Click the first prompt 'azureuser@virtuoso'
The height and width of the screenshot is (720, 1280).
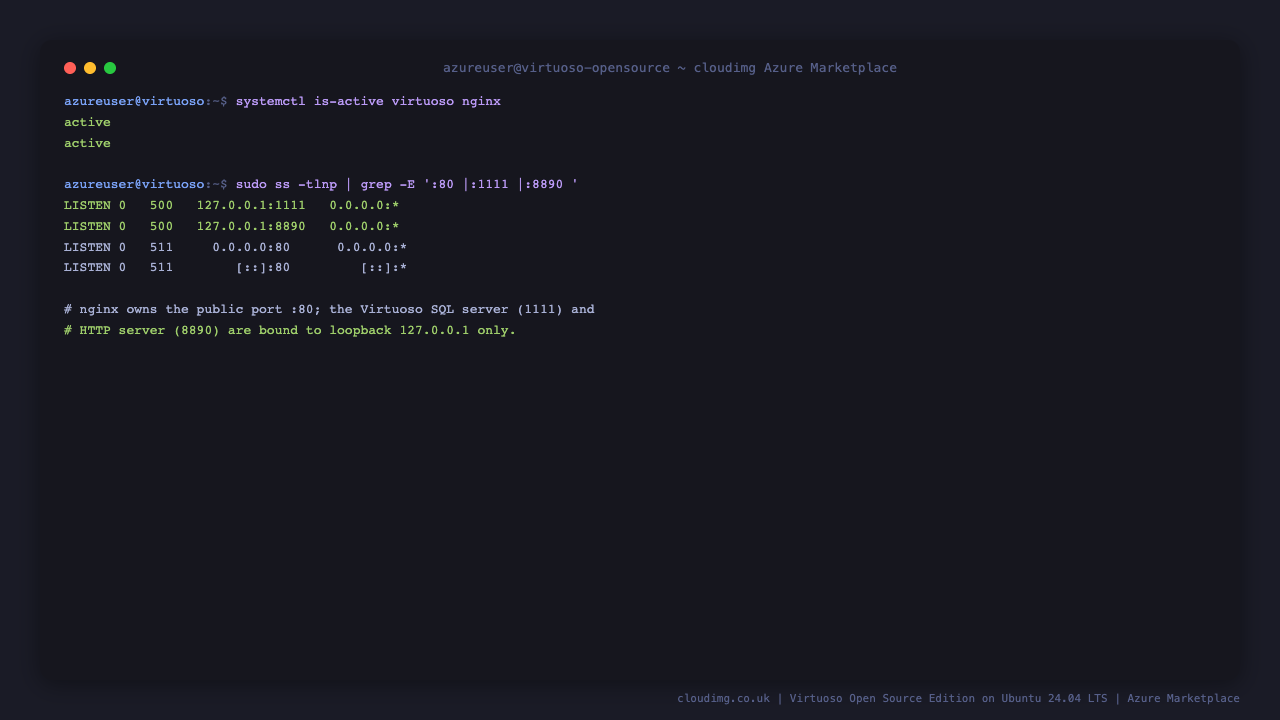tap(134, 101)
